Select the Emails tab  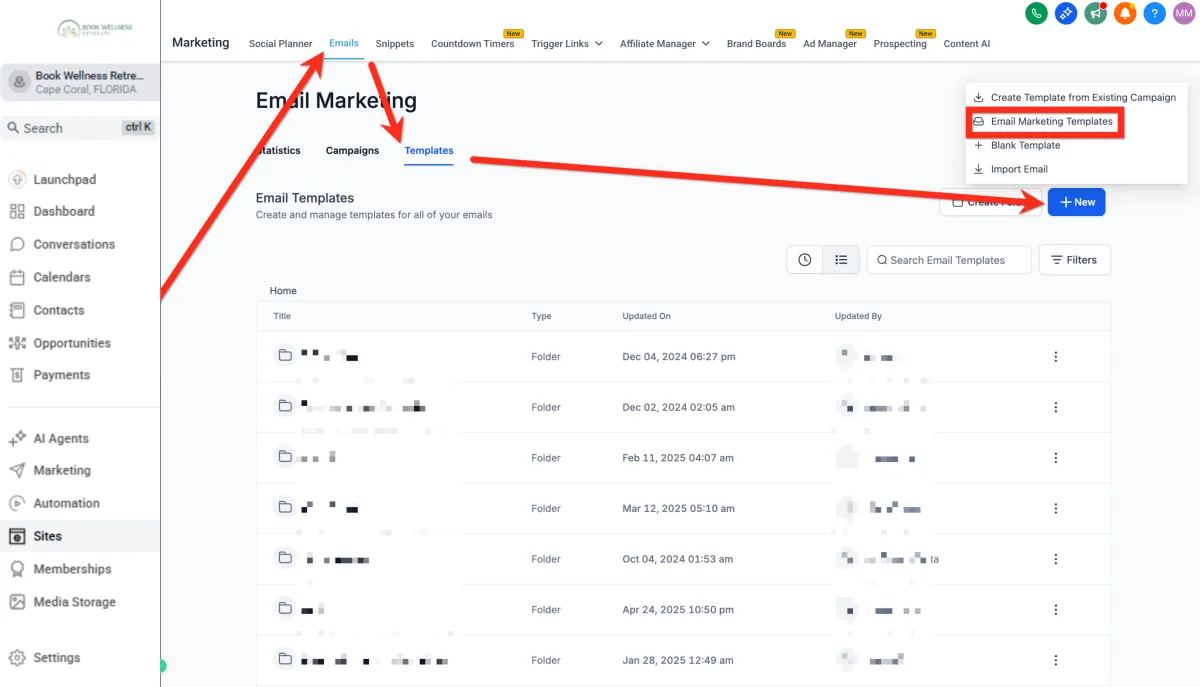pyautogui.click(x=344, y=44)
